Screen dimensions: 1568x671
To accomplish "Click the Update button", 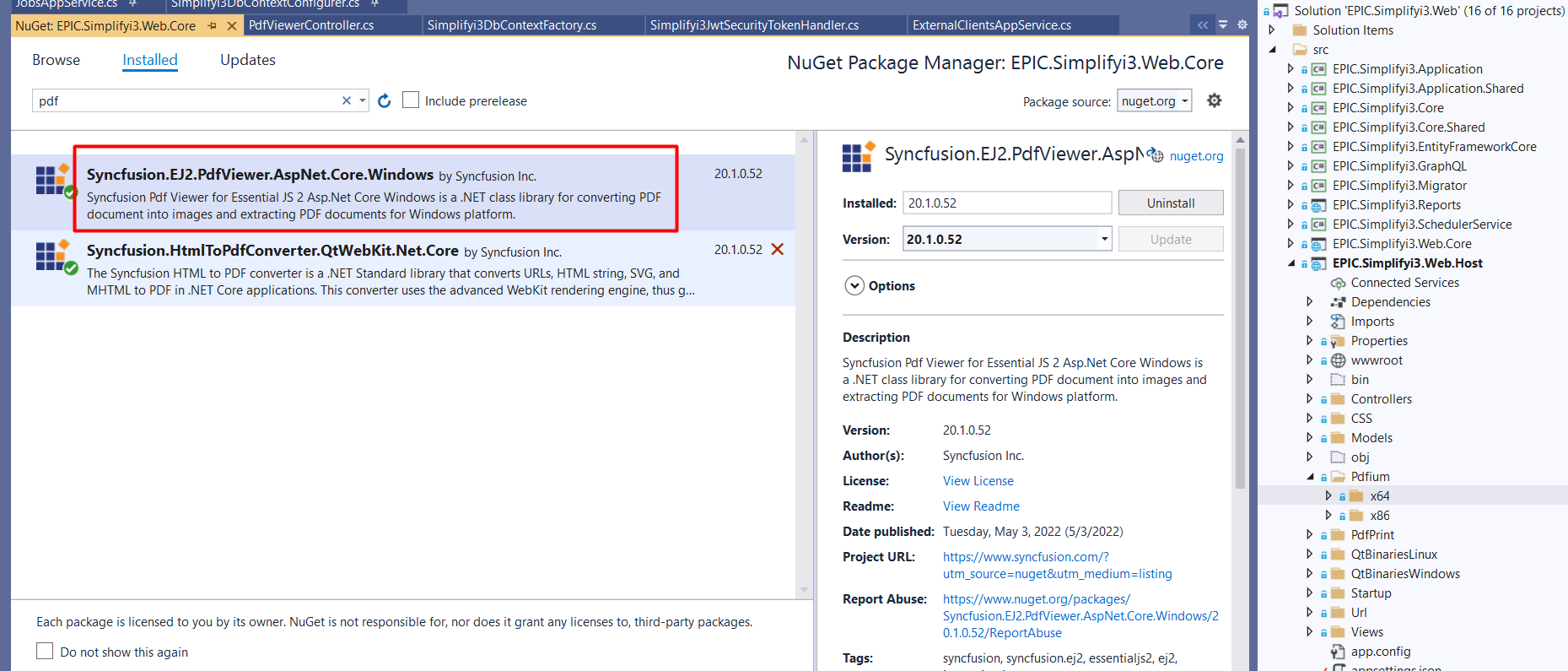I will (x=1171, y=239).
